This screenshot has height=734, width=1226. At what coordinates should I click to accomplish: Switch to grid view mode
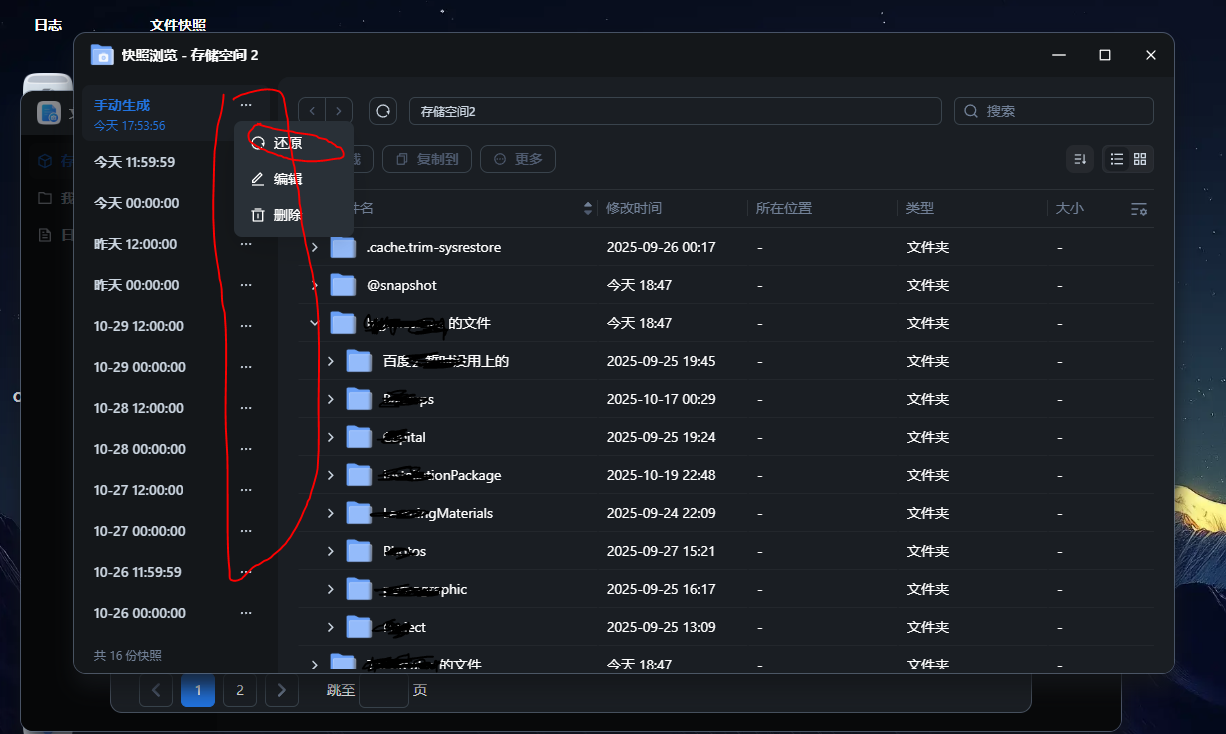pos(1140,159)
